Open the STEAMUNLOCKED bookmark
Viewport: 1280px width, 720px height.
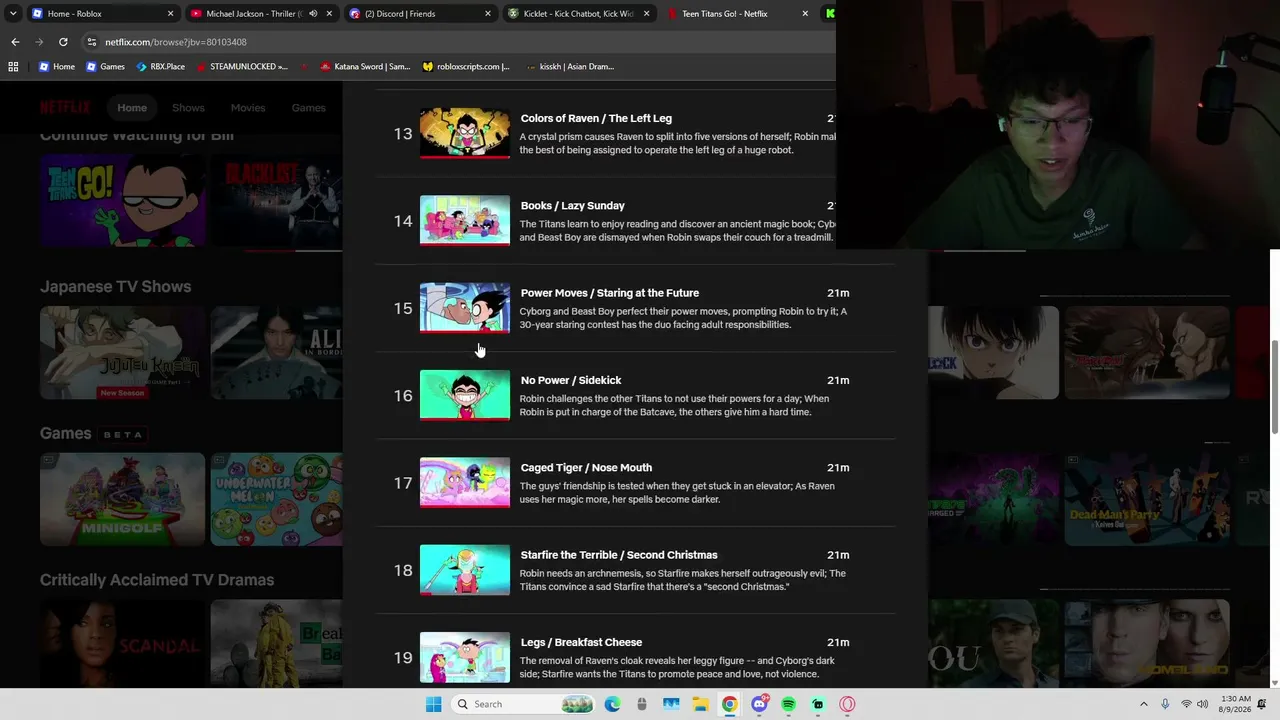(242, 67)
